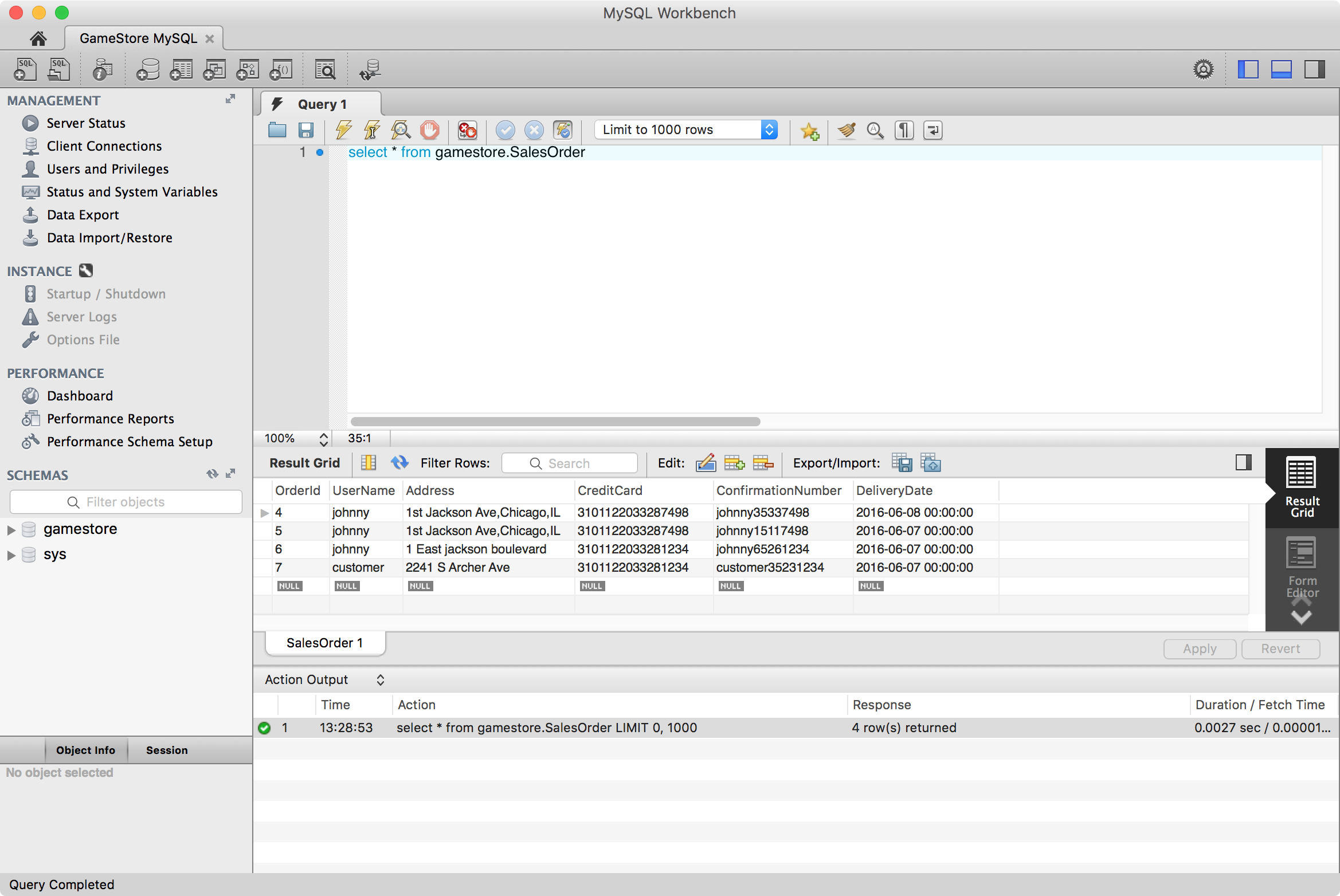Toggle the left sidebar panel visibility
Image resolution: width=1340 pixels, height=896 pixels.
(1248, 69)
